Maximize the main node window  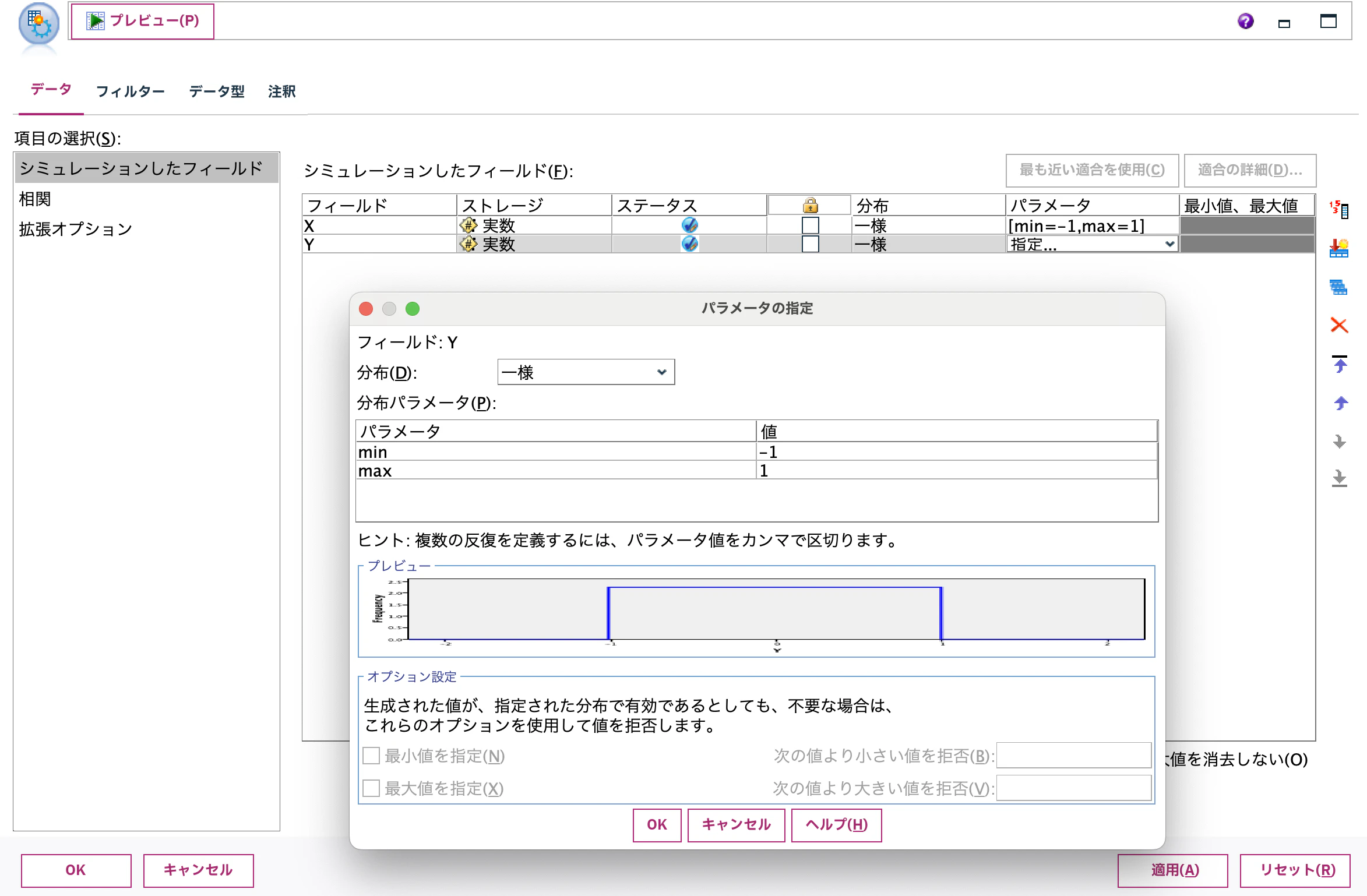(x=1329, y=22)
